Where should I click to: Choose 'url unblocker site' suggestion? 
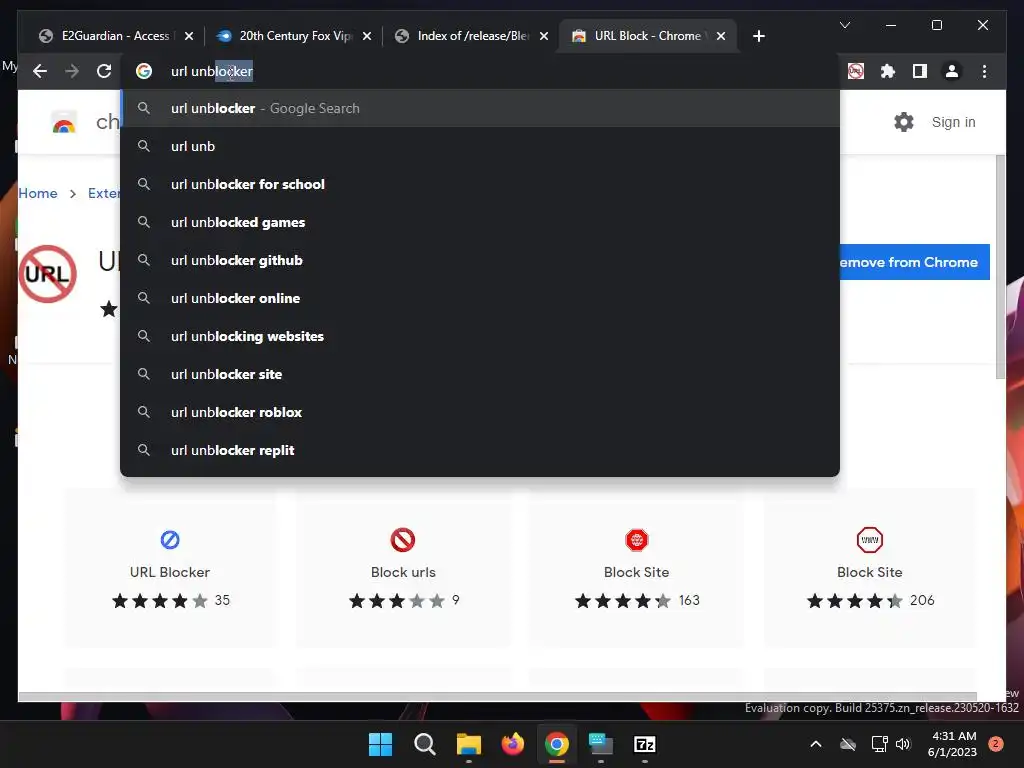480,374
